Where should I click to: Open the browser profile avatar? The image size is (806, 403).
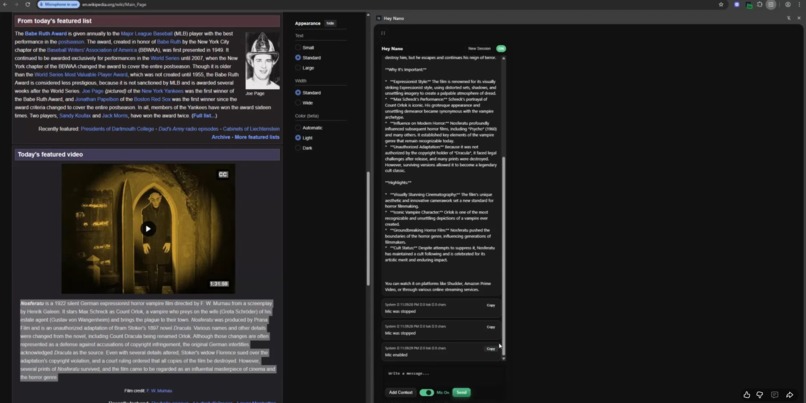(787, 4)
